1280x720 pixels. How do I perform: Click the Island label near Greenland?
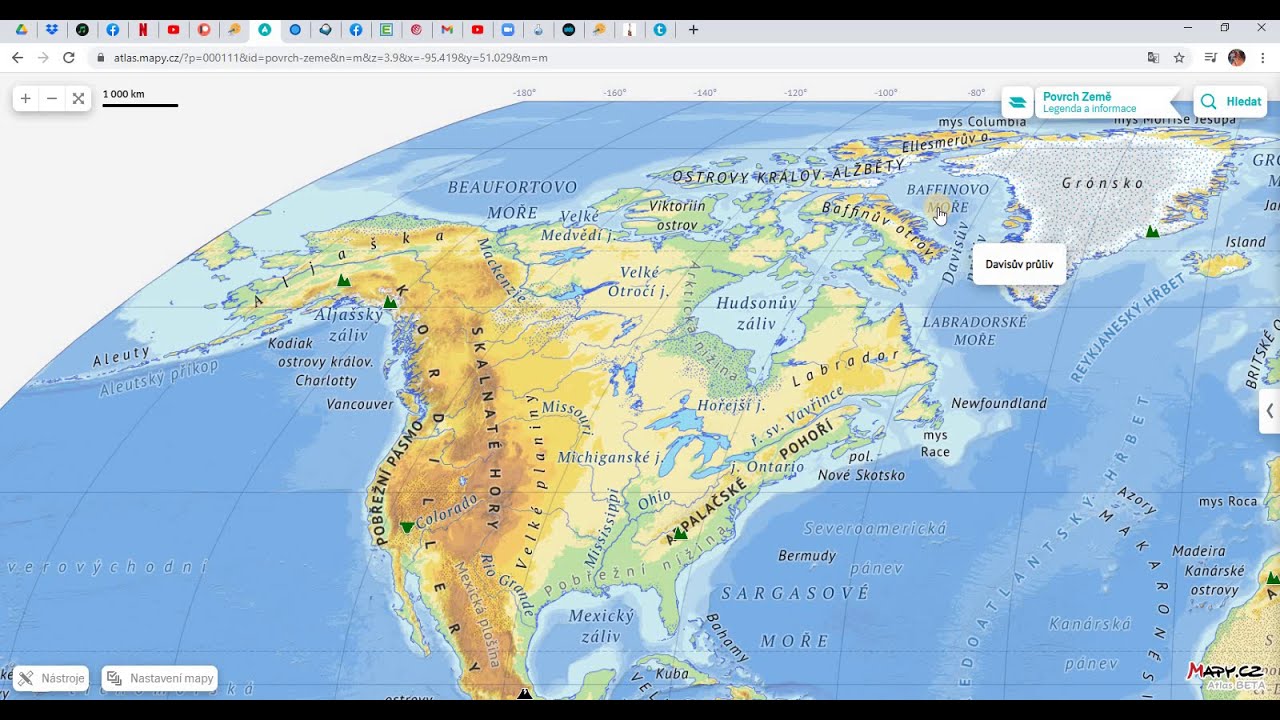tap(1246, 242)
